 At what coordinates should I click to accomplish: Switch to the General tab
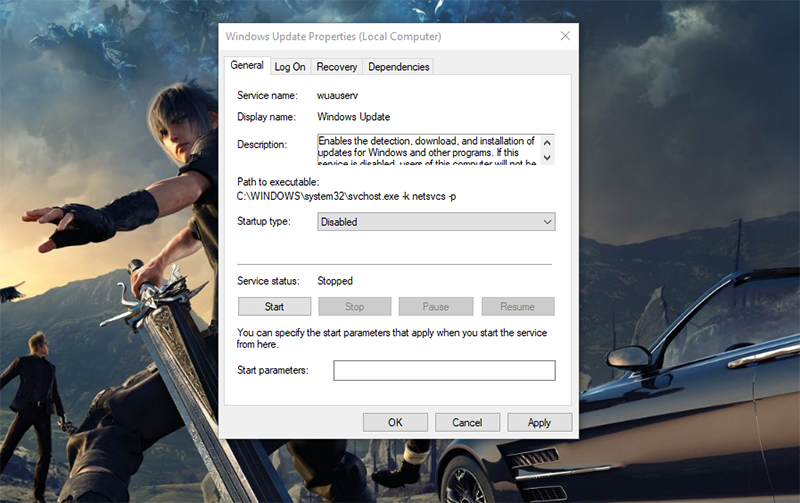(x=247, y=65)
